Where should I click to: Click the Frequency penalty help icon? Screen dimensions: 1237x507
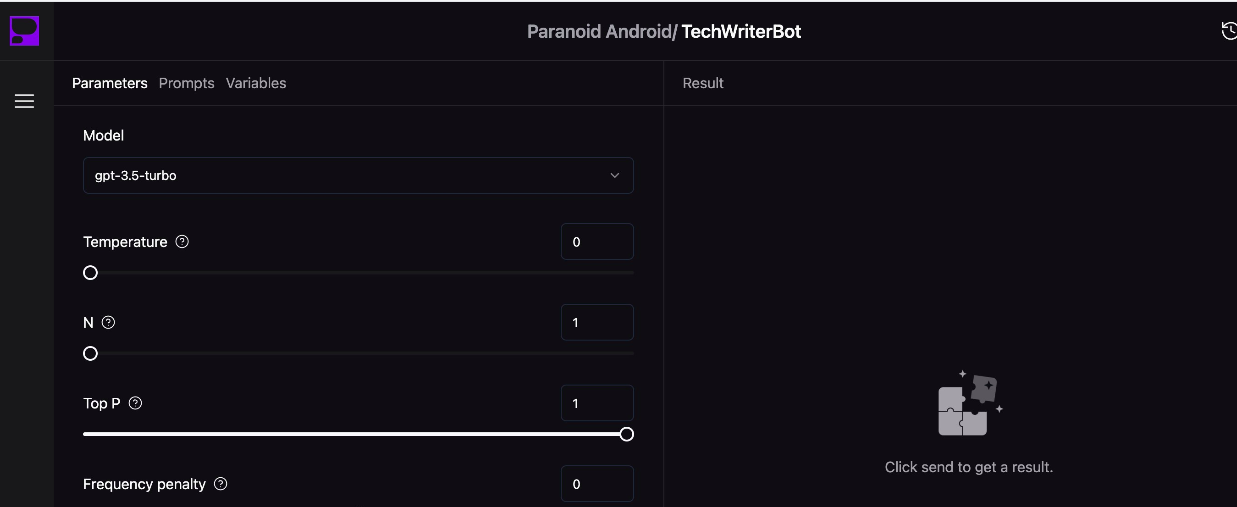pyautogui.click(x=221, y=484)
